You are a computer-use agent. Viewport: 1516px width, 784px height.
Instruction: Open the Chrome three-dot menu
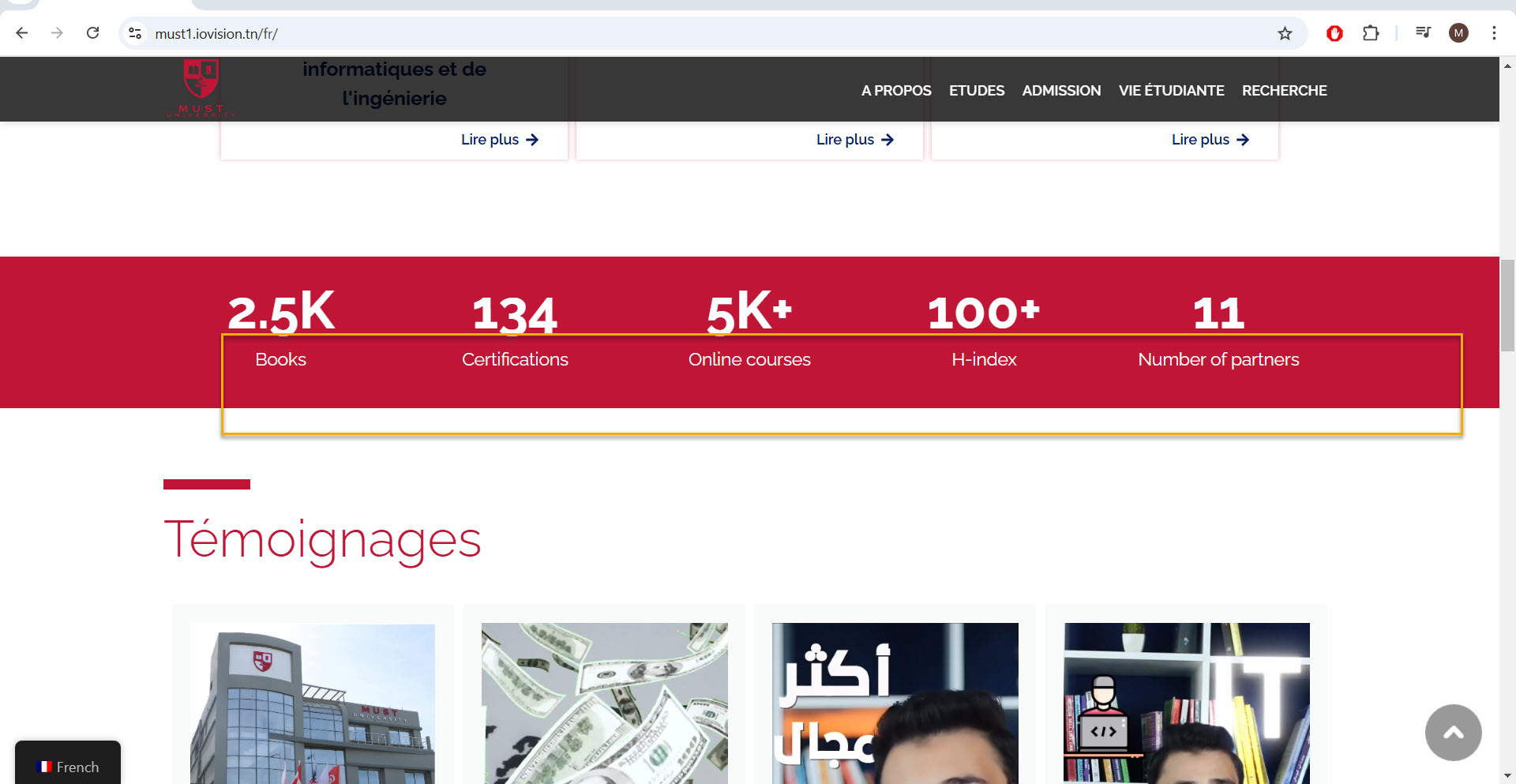click(1494, 33)
